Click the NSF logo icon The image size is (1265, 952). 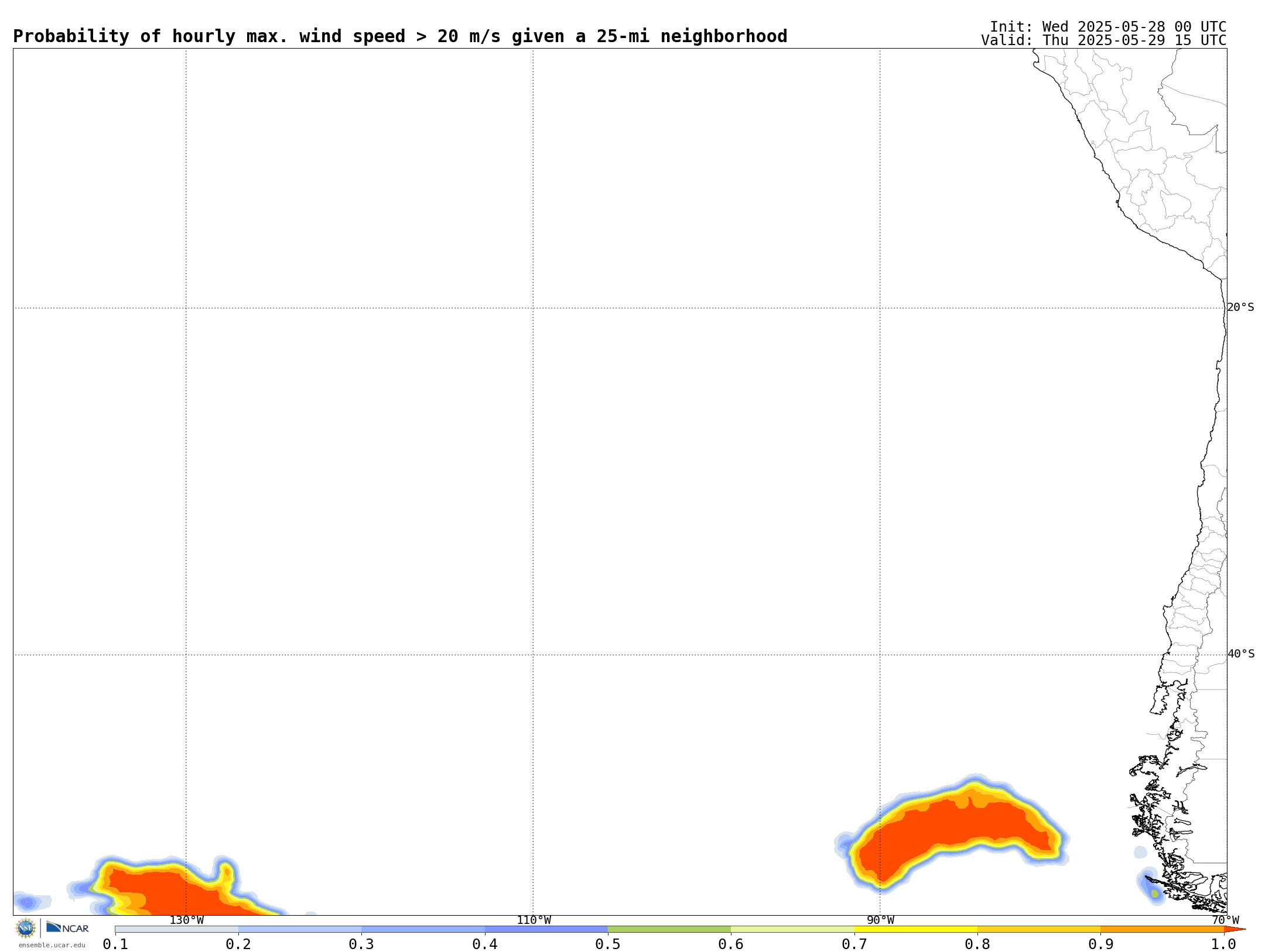[x=26, y=928]
